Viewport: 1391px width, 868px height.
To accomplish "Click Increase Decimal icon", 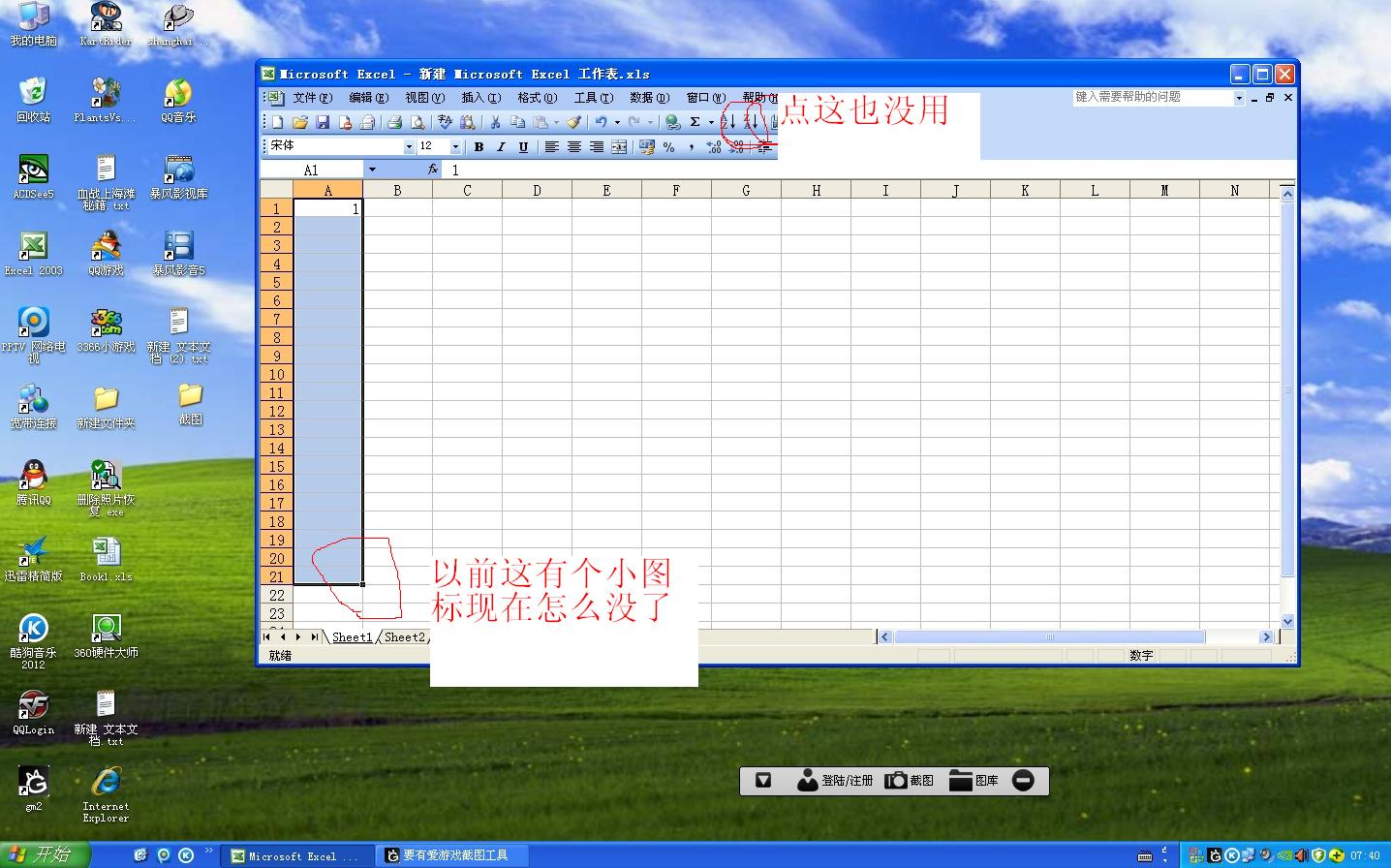I will coord(713,146).
